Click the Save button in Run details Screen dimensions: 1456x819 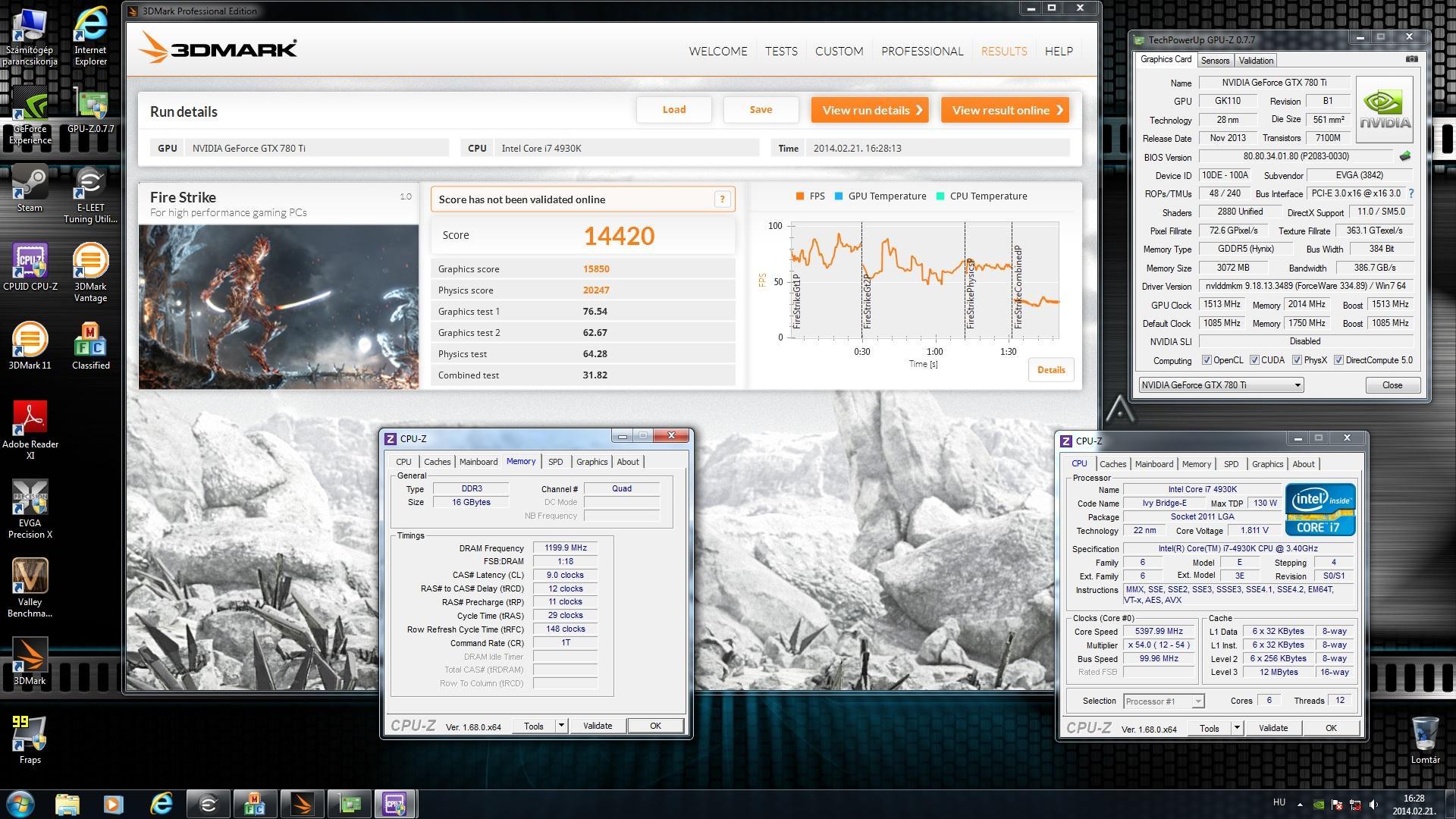coord(761,110)
